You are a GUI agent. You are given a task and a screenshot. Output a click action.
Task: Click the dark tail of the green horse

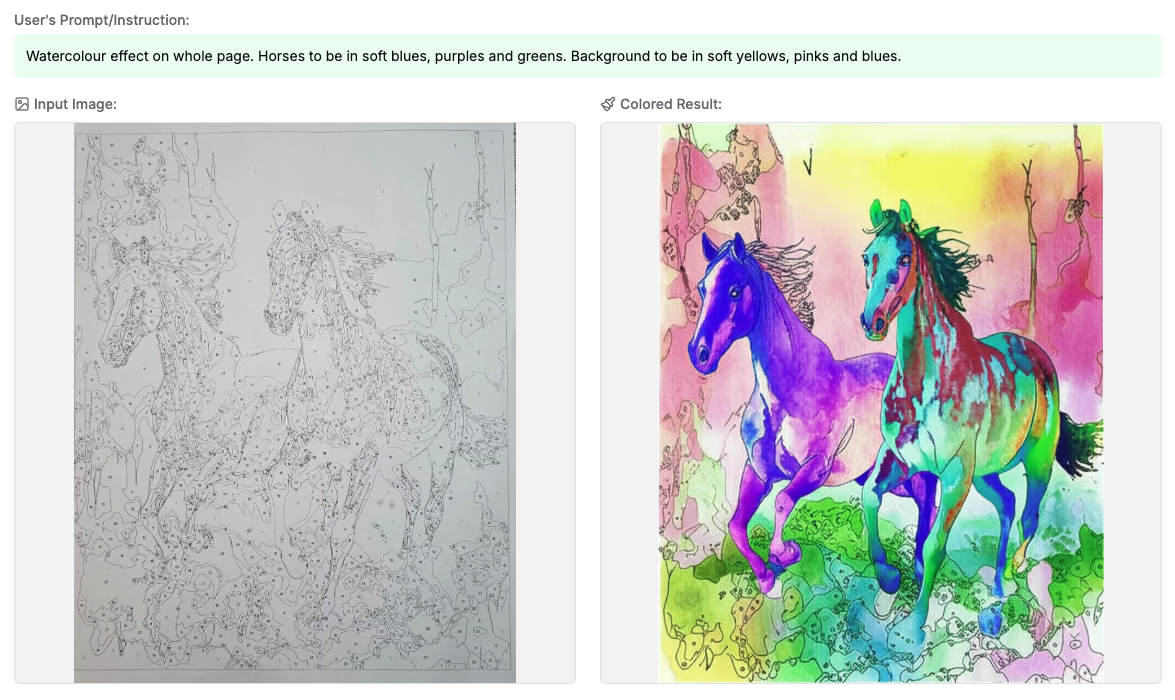tap(1079, 444)
